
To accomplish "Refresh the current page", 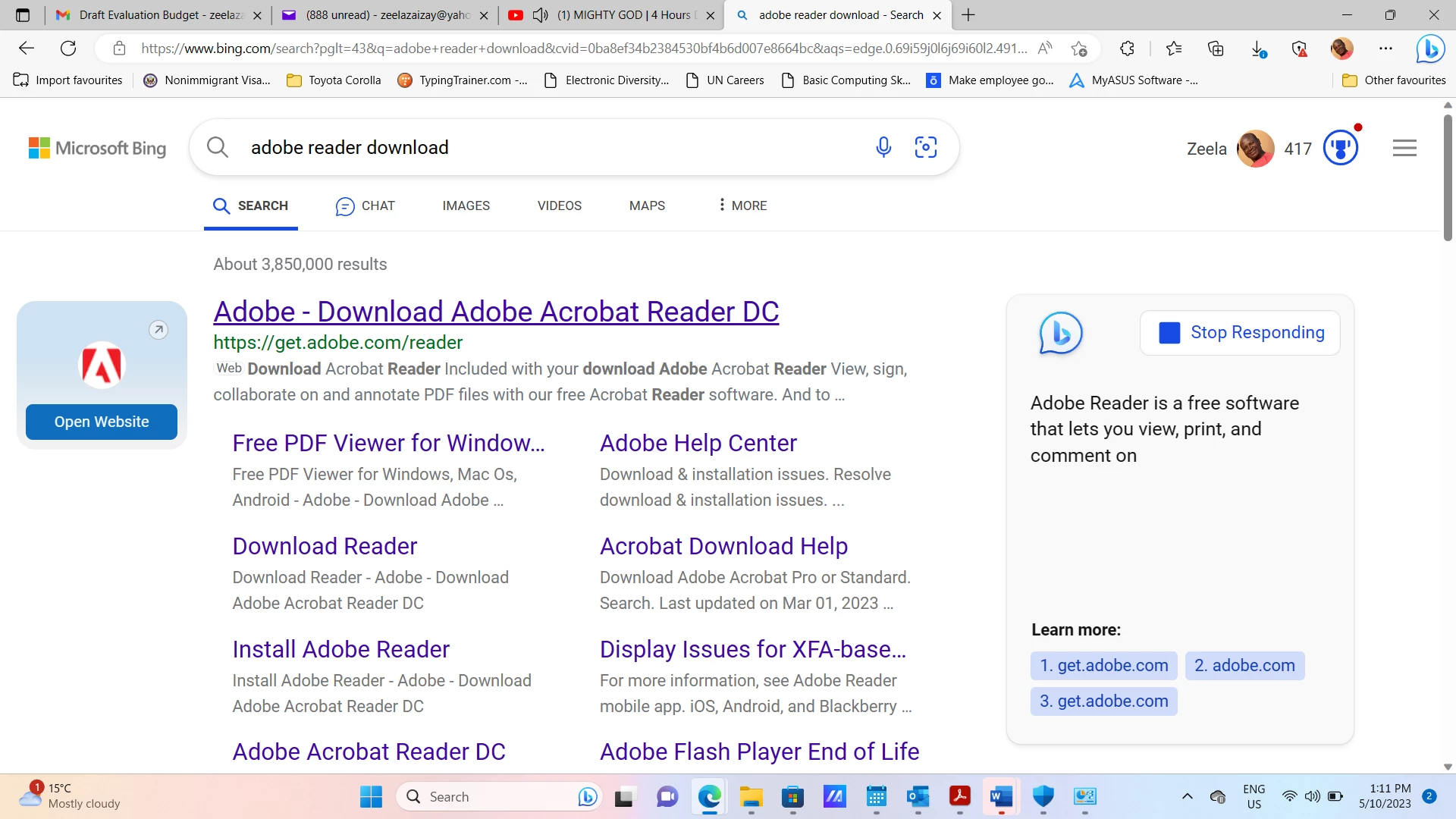I will pos(68,49).
